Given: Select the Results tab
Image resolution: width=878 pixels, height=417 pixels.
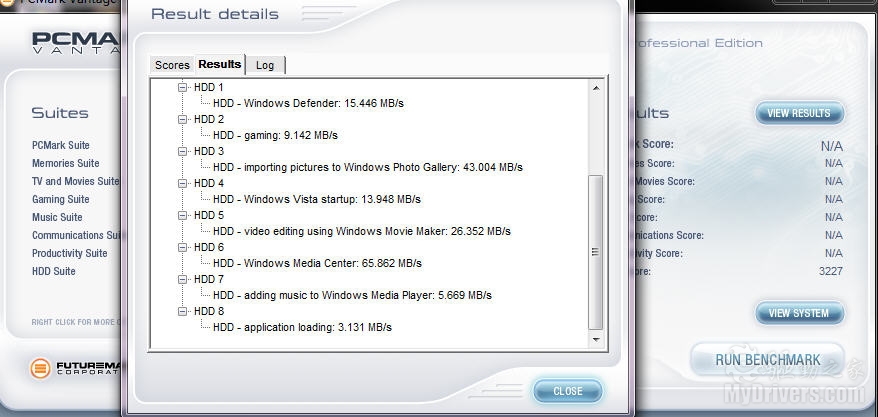Looking at the screenshot, I should point(220,64).
